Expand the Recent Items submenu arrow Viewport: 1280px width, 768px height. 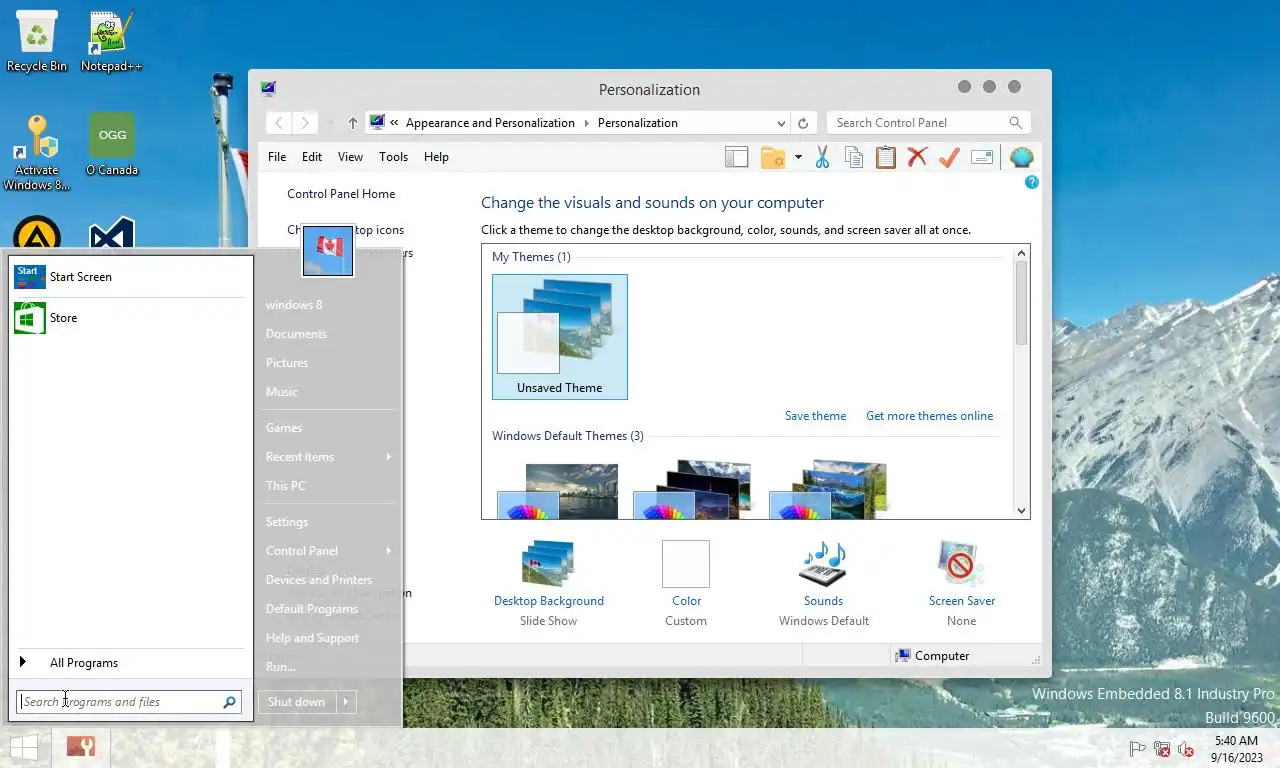click(x=388, y=457)
